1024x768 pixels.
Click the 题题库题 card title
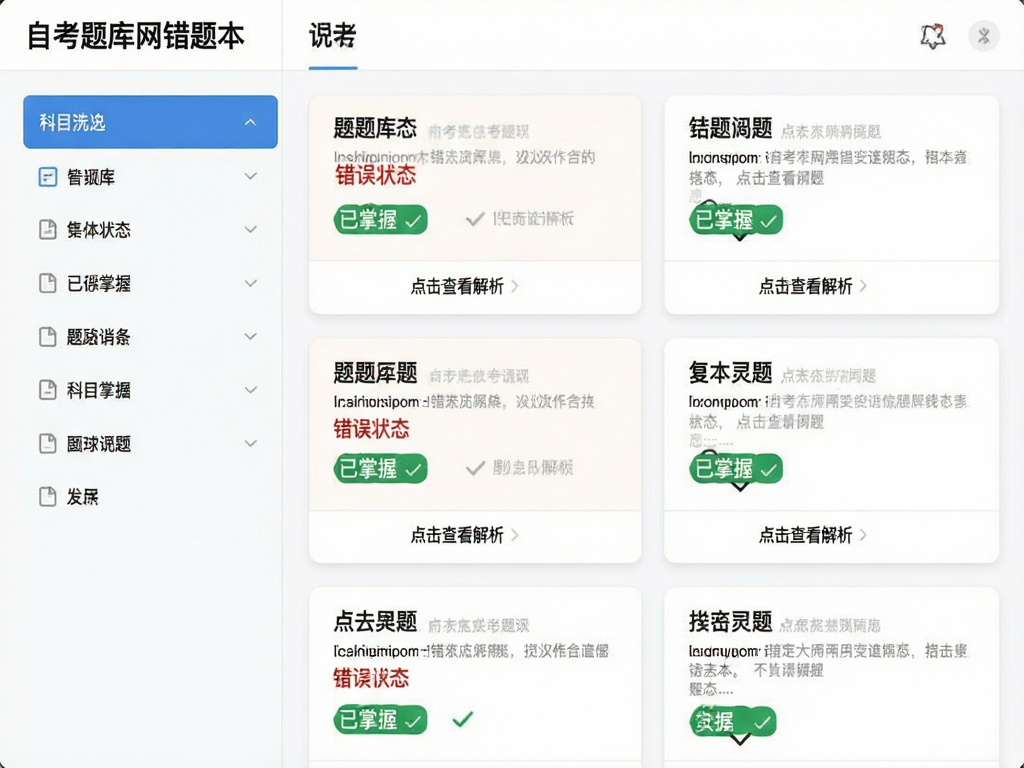click(375, 373)
